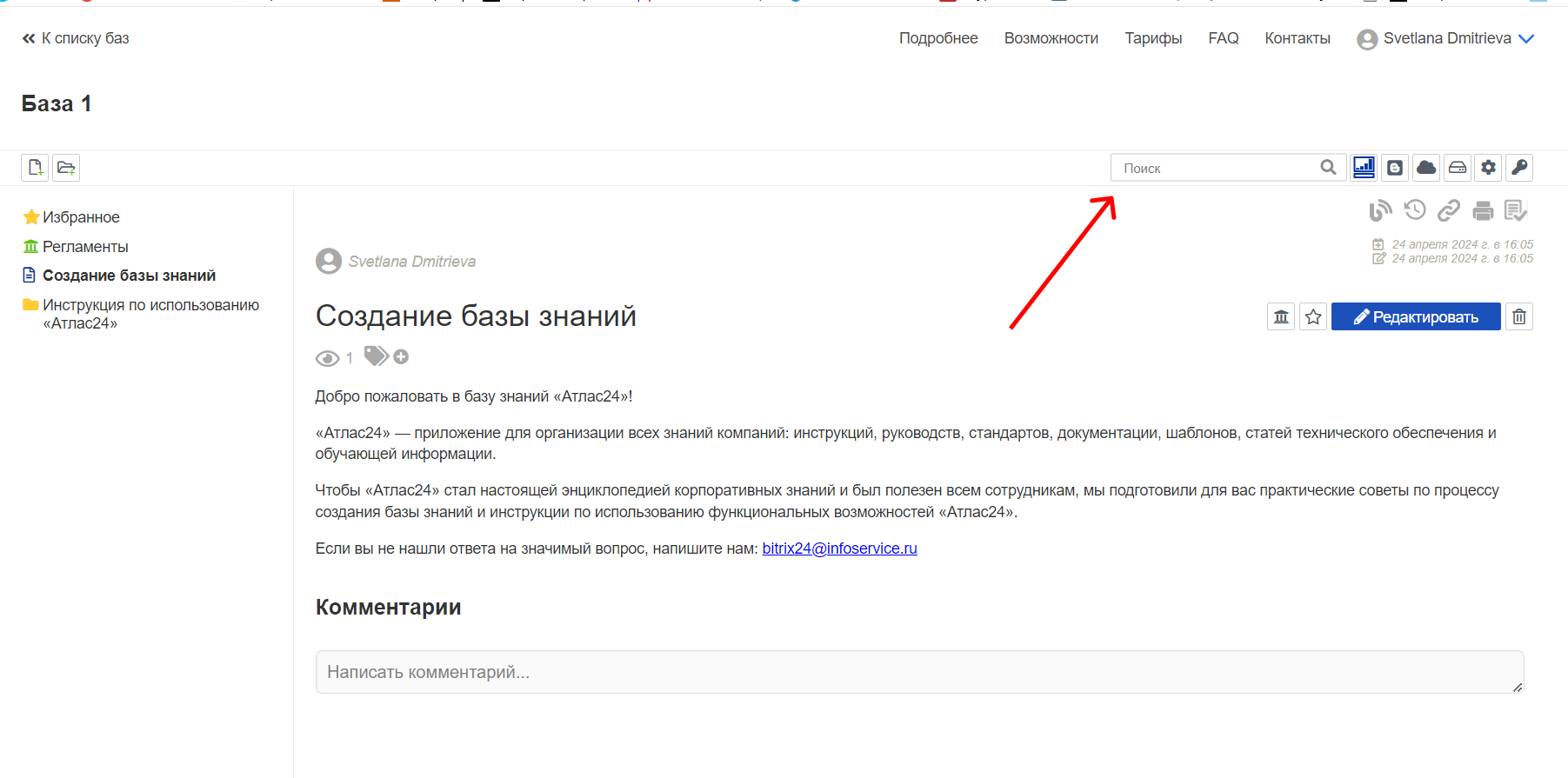Click the 'Редактировать' button
The height and width of the screenshot is (778, 1568).
pos(1416,316)
